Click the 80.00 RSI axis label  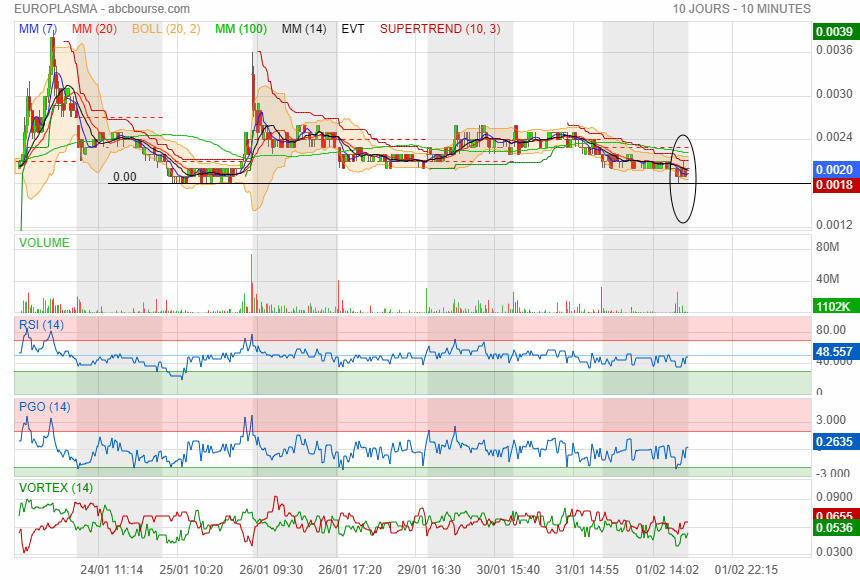coord(831,329)
